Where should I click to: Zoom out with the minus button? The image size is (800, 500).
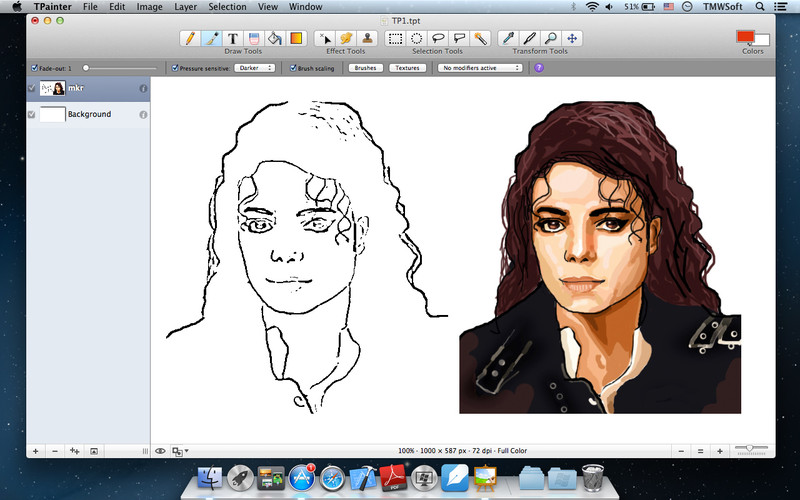coord(681,451)
